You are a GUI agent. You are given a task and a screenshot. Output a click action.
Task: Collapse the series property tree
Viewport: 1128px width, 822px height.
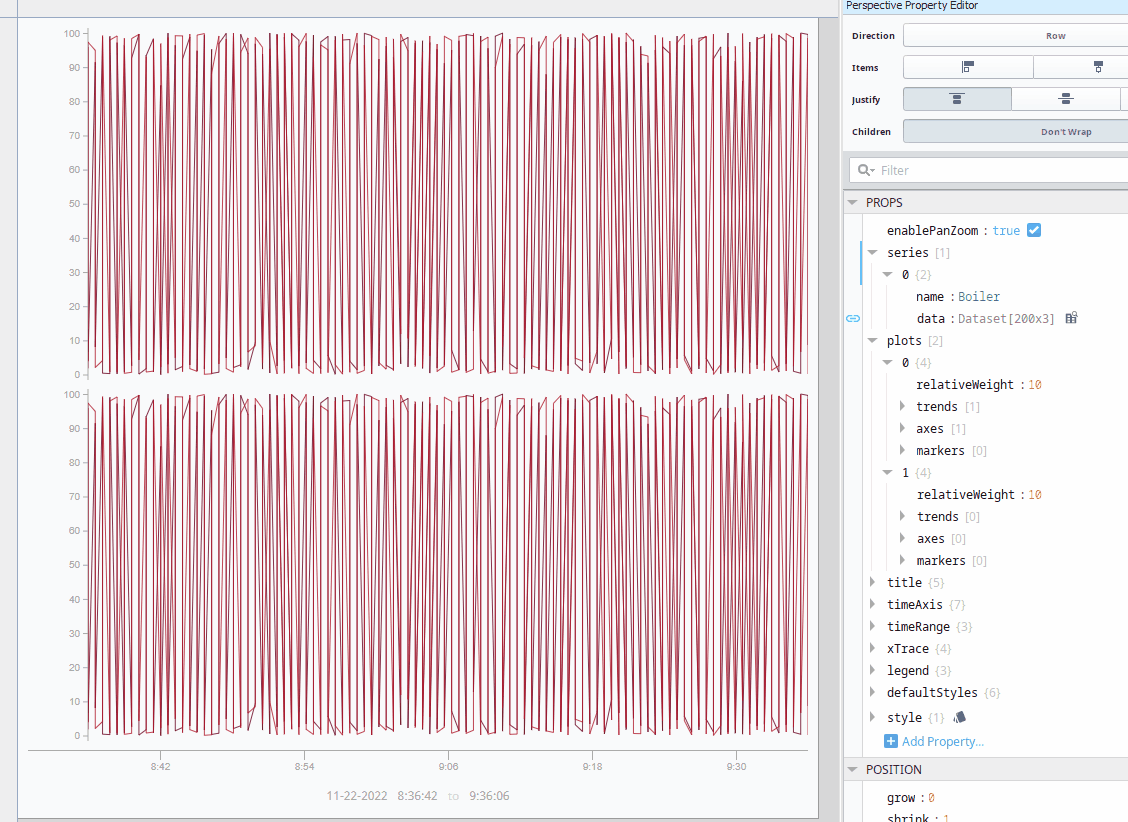pyautogui.click(x=872, y=252)
